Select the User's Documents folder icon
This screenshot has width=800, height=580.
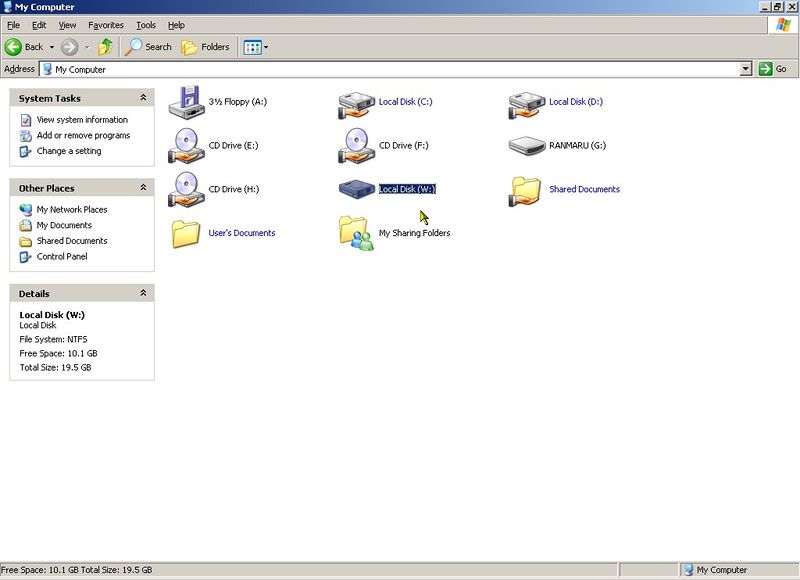[x=186, y=234]
